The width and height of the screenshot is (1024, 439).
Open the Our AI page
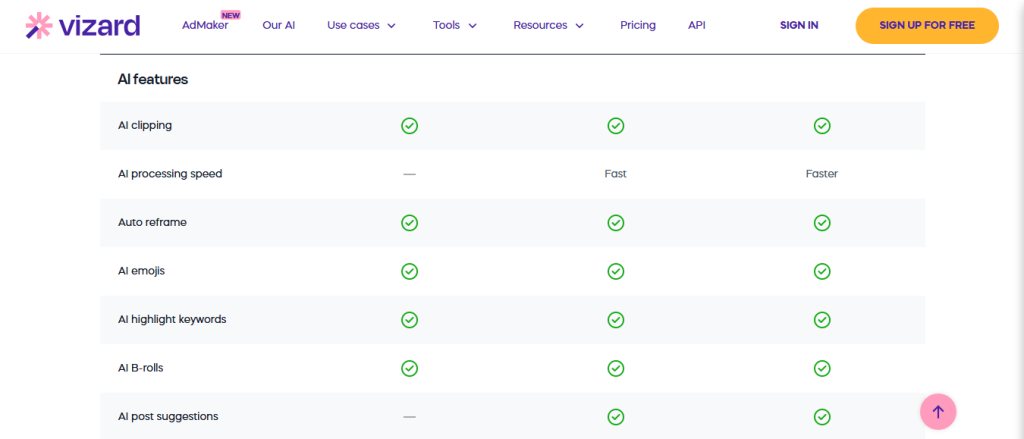pos(278,26)
